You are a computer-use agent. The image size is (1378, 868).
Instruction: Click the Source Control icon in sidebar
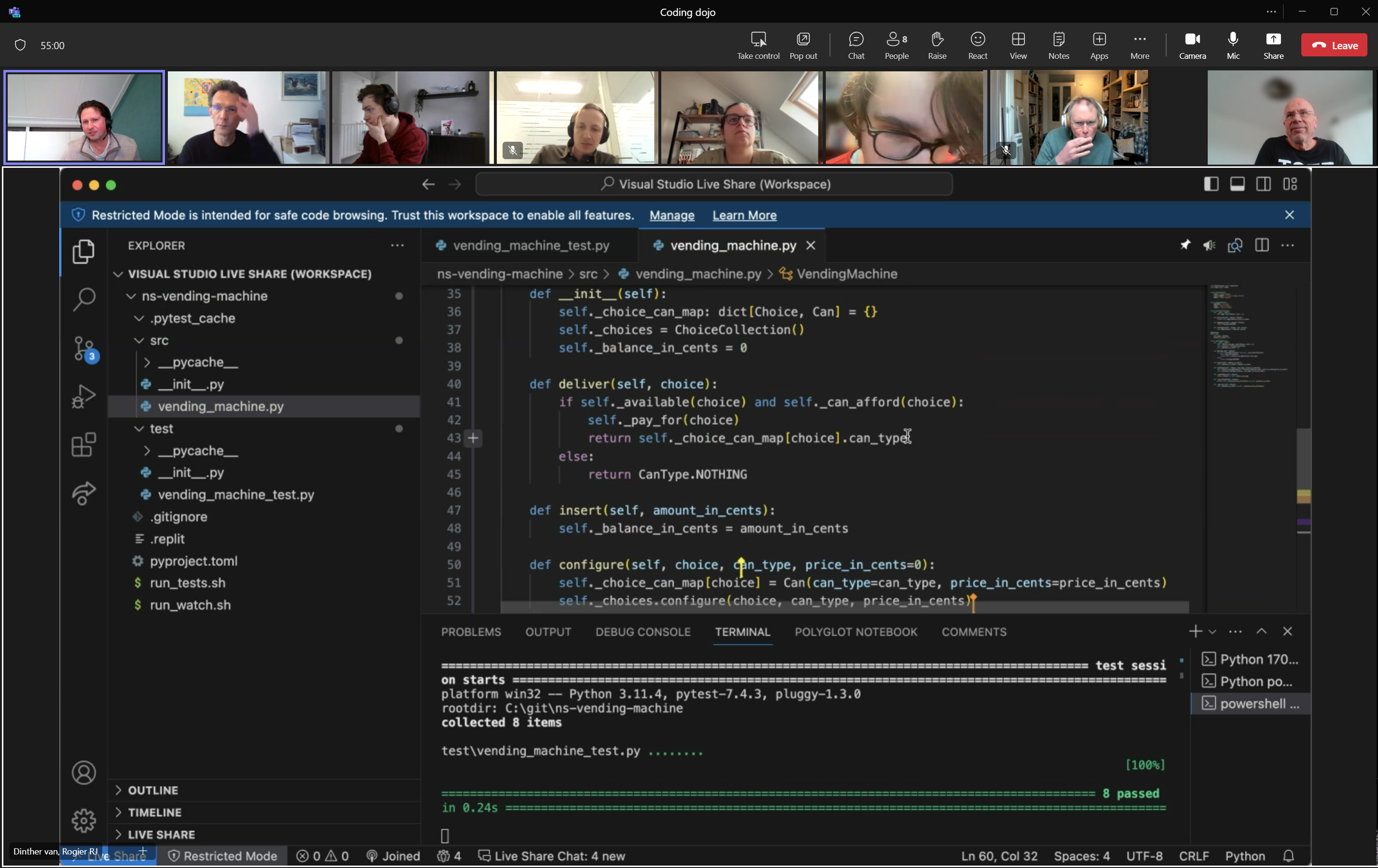click(x=83, y=347)
